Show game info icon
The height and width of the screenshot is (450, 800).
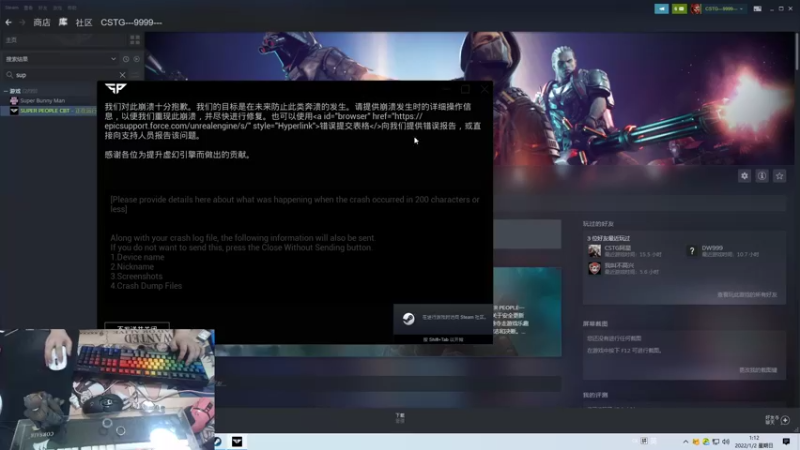(x=762, y=176)
